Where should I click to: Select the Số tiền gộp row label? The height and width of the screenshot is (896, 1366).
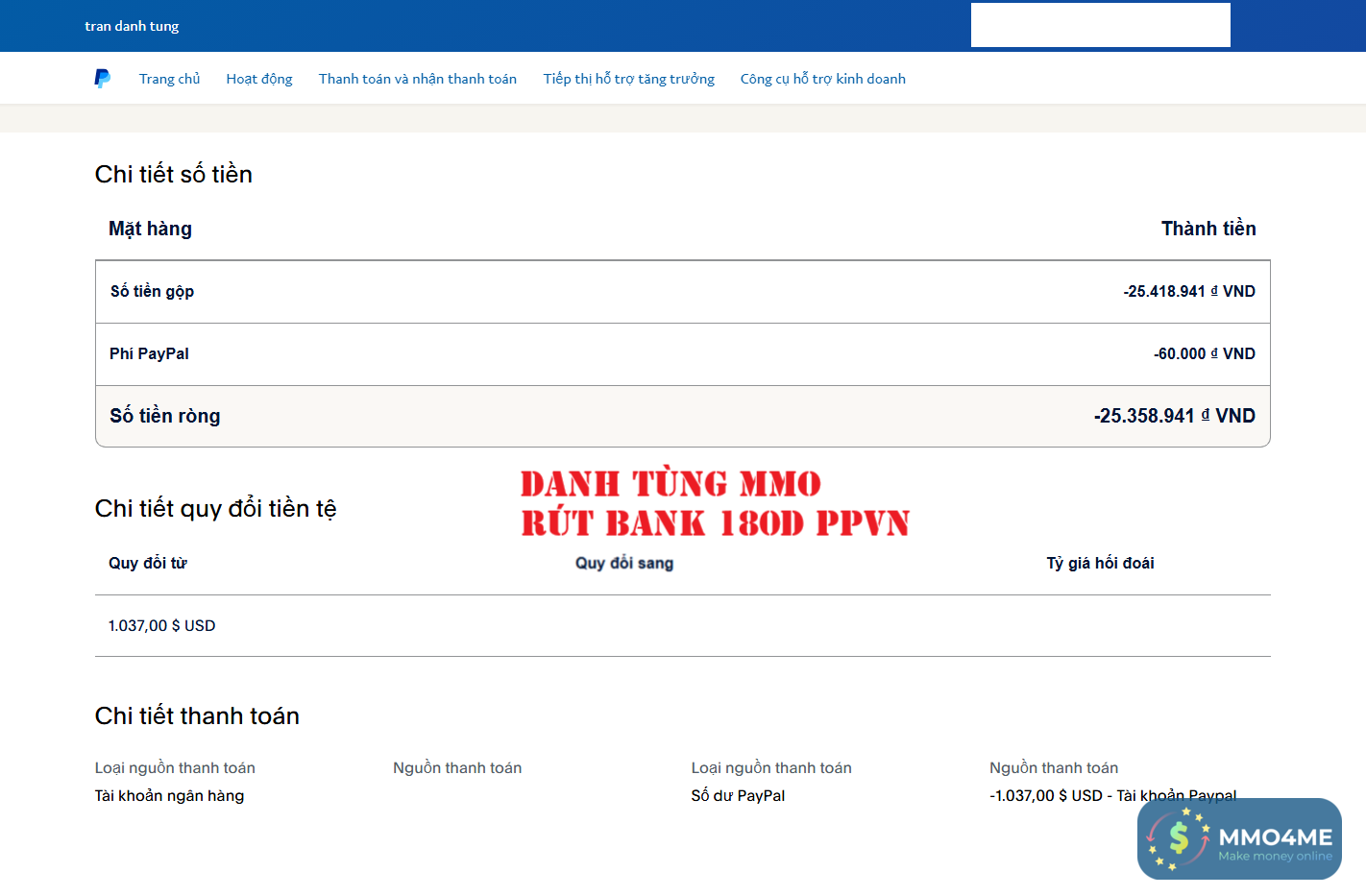(x=152, y=291)
